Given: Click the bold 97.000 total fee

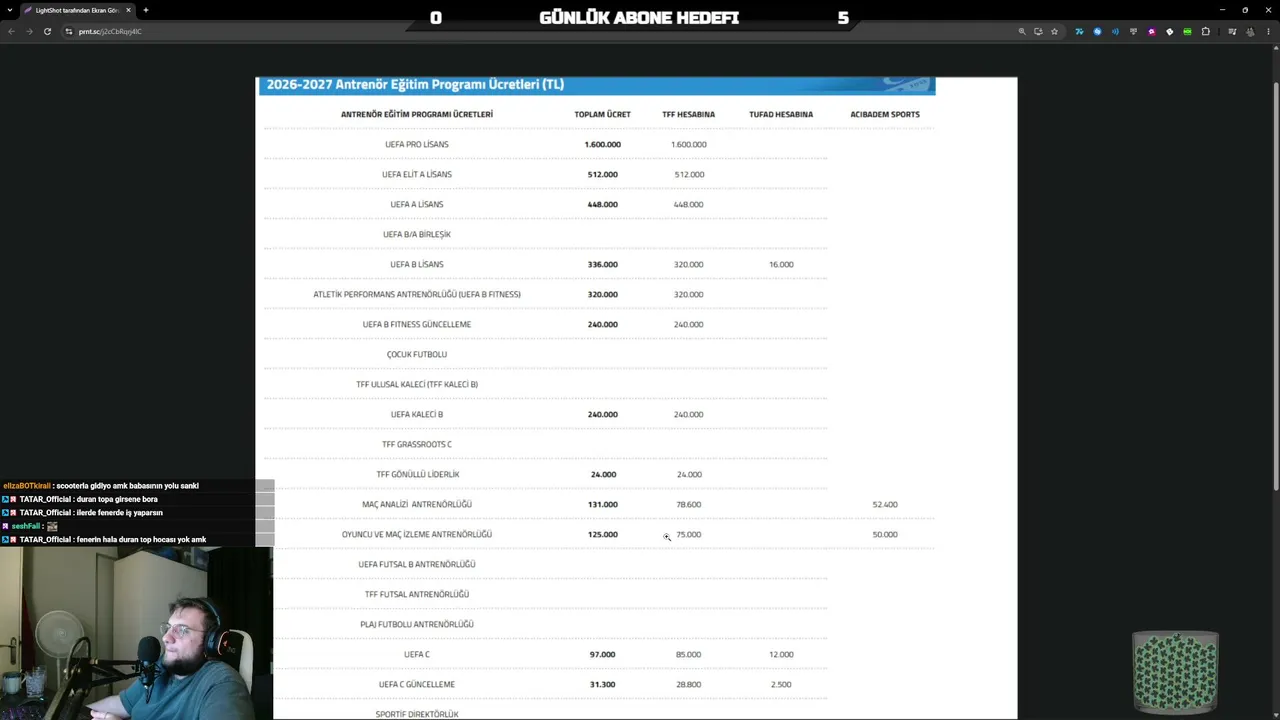Looking at the screenshot, I should pyautogui.click(x=603, y=654).
